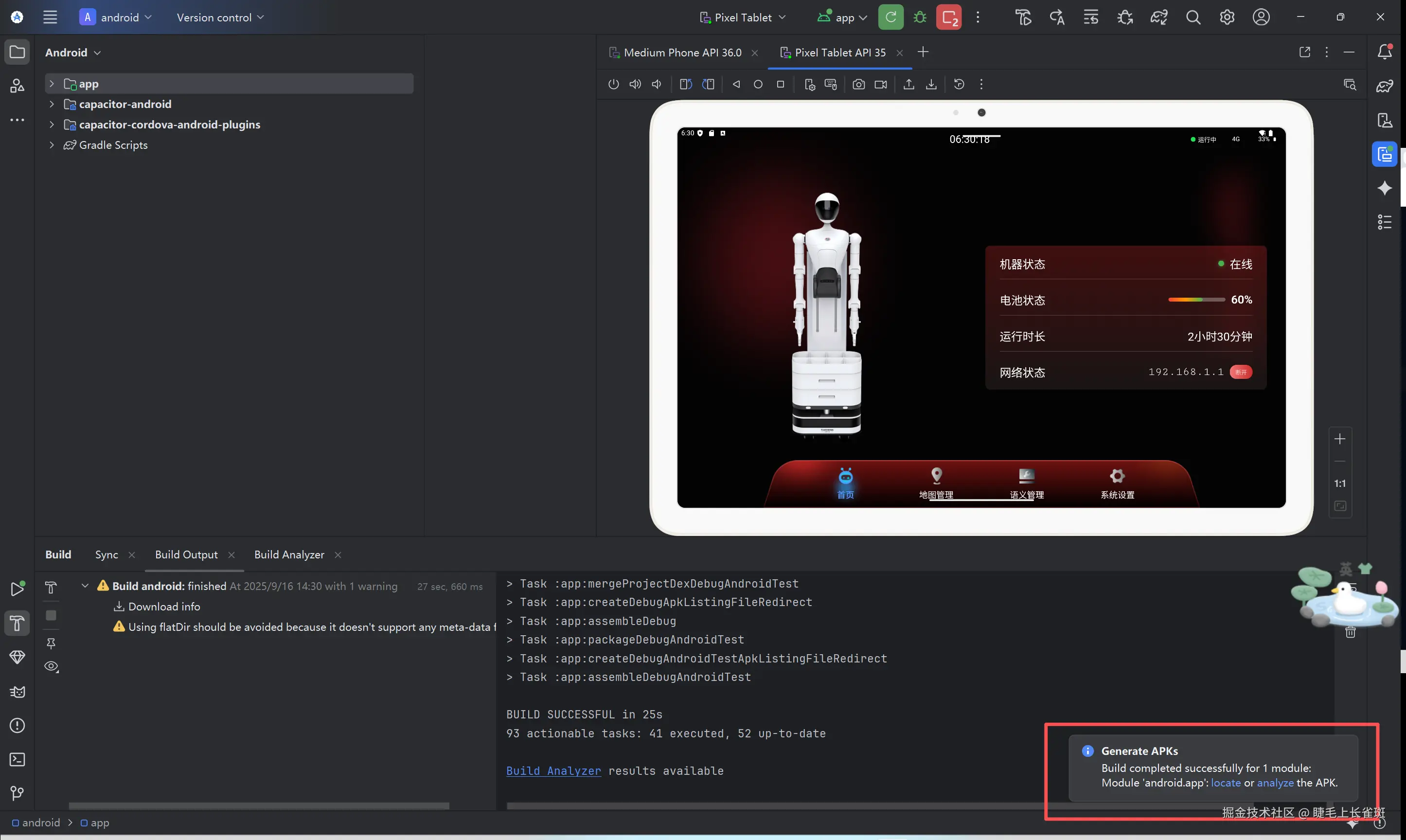The height and width of the screenshot is (840, 1406).
Task: Open the Build Analyzer results link
Action: tap(553, 771)
